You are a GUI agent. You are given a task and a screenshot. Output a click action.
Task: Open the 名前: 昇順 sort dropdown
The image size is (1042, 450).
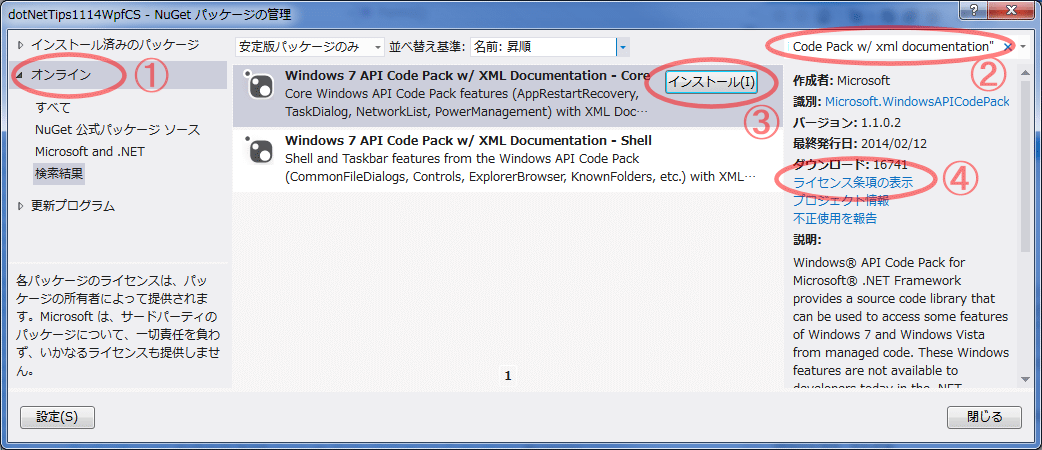click(x=549, y=47)
